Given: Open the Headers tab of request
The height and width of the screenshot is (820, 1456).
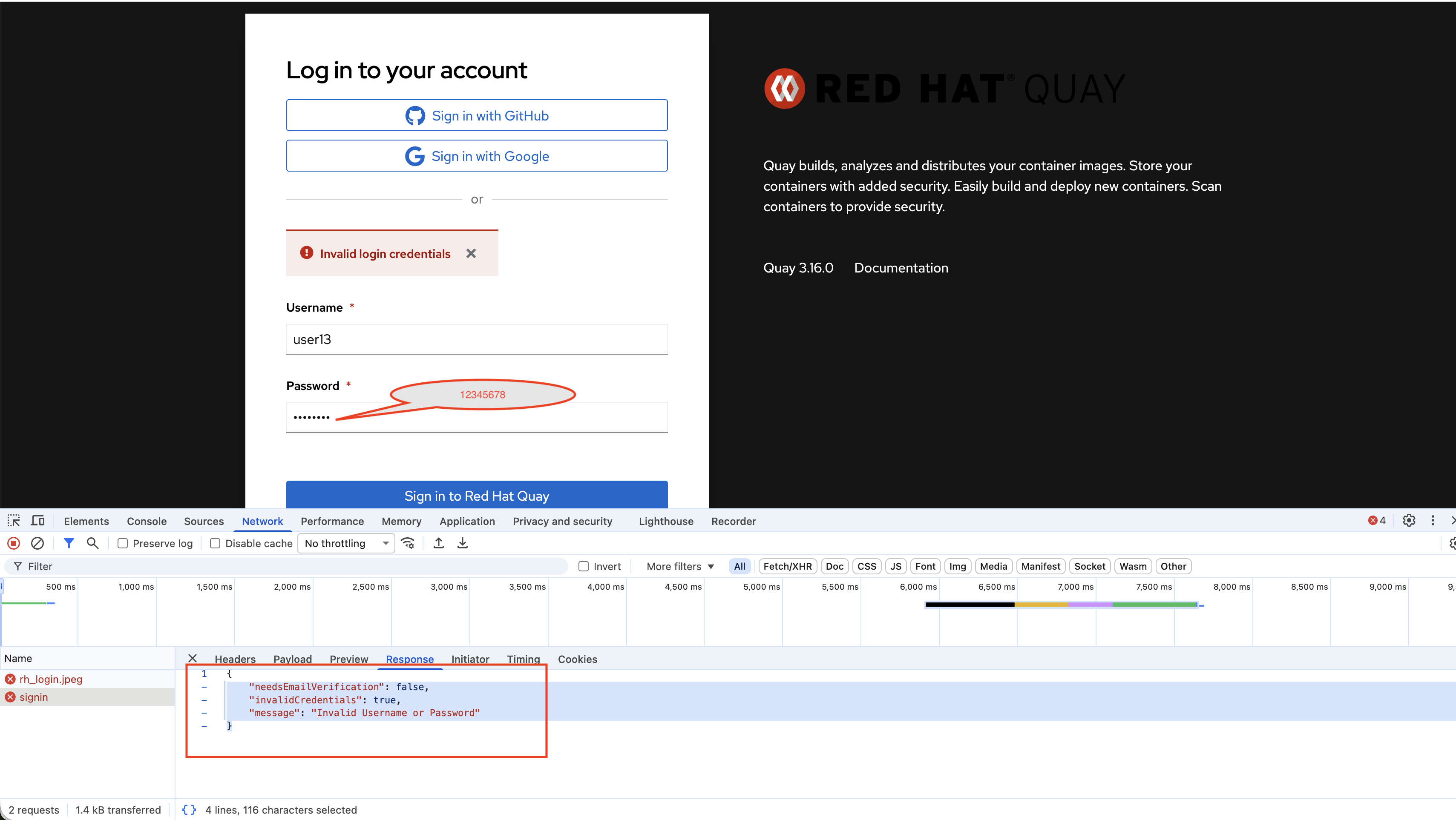Looking at the screenshot, I should [235, 659].
